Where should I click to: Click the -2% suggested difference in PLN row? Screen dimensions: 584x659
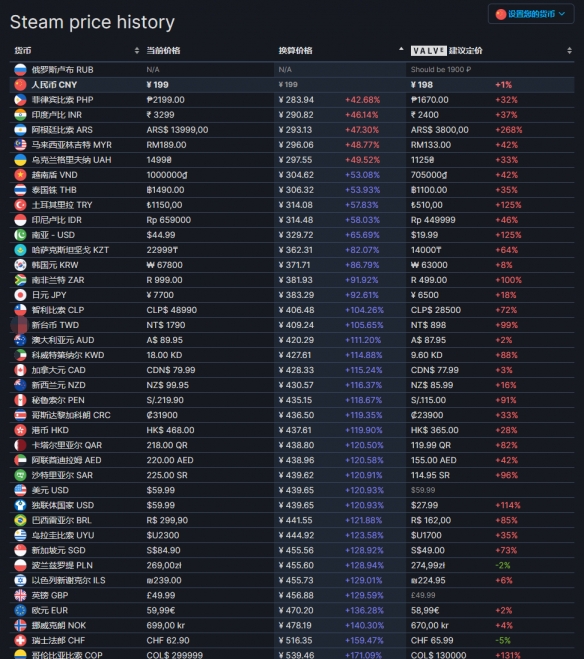tap(502, 566)
